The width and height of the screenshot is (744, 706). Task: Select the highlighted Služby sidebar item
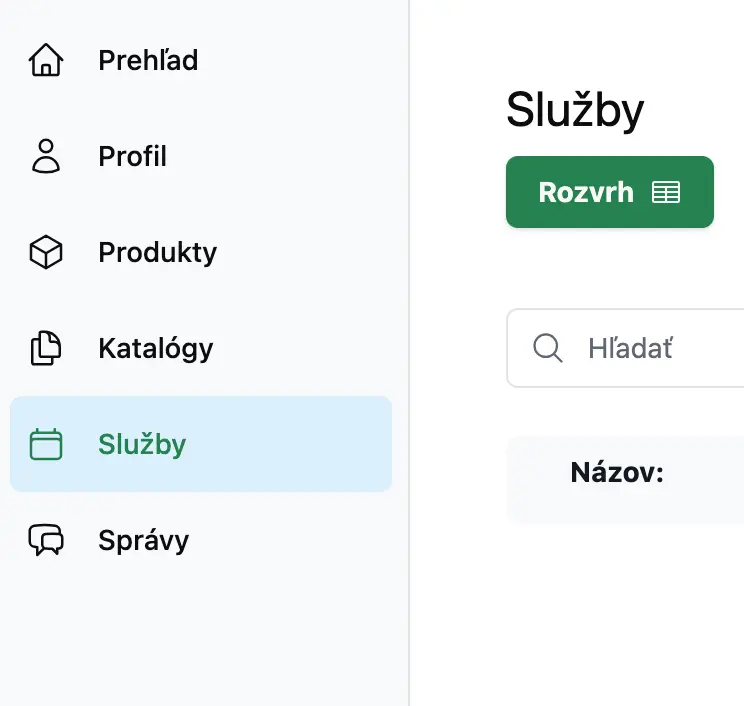coord(200,444)
